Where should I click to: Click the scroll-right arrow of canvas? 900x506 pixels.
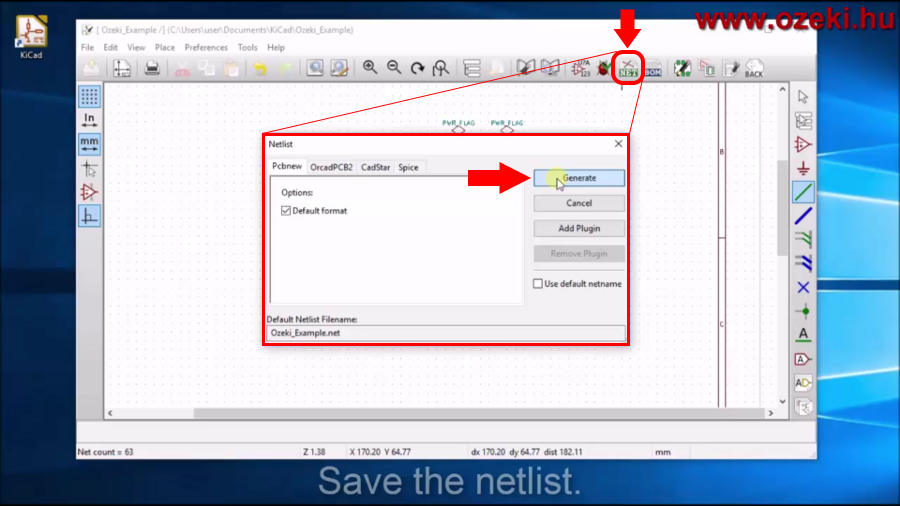(771, 413)
